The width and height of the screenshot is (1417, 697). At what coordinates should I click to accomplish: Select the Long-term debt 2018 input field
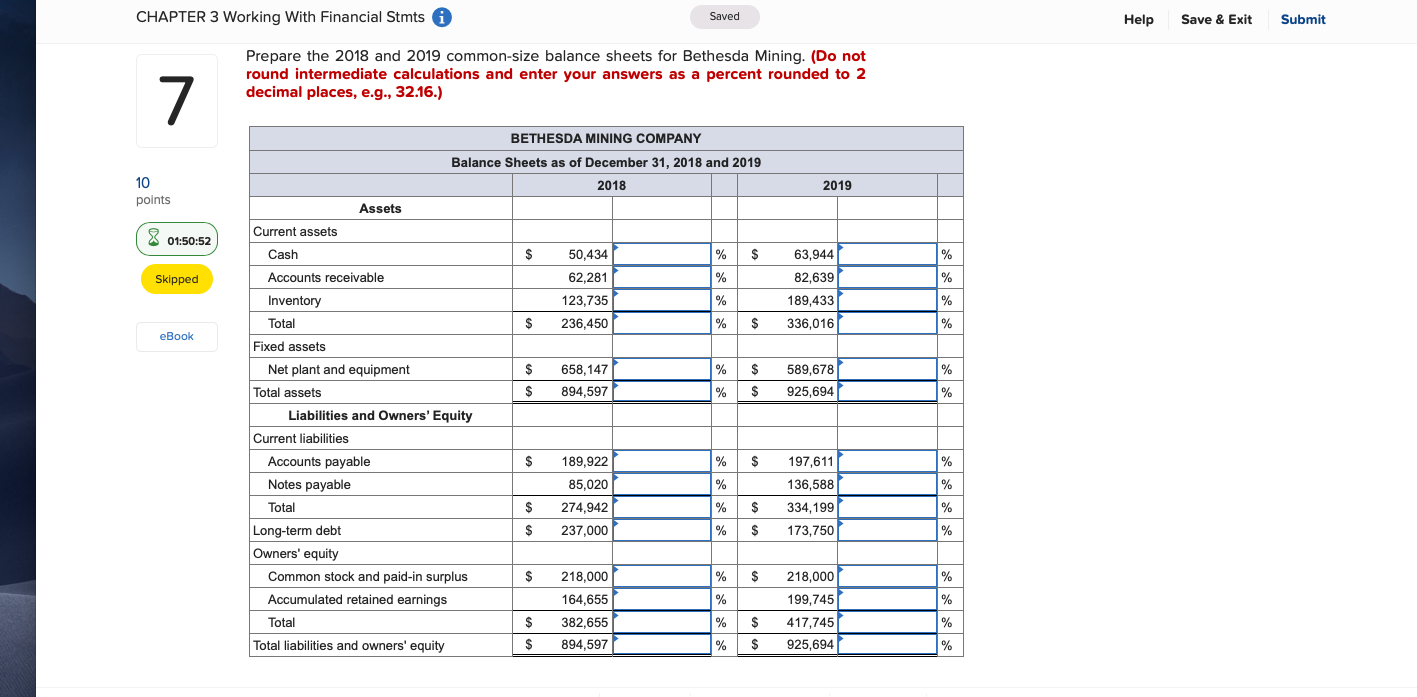[x=662, y=530]
